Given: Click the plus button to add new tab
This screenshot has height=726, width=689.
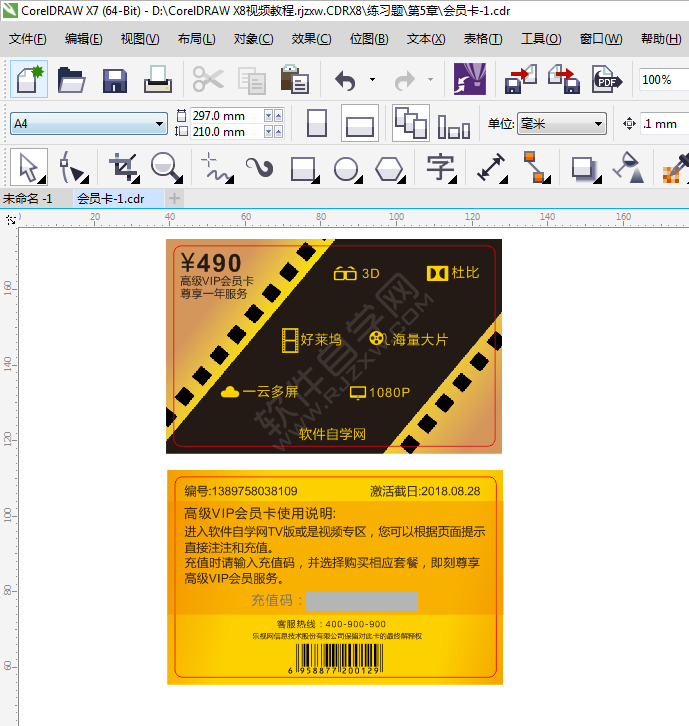Looking at the screenshot, I should coord(174,198).
